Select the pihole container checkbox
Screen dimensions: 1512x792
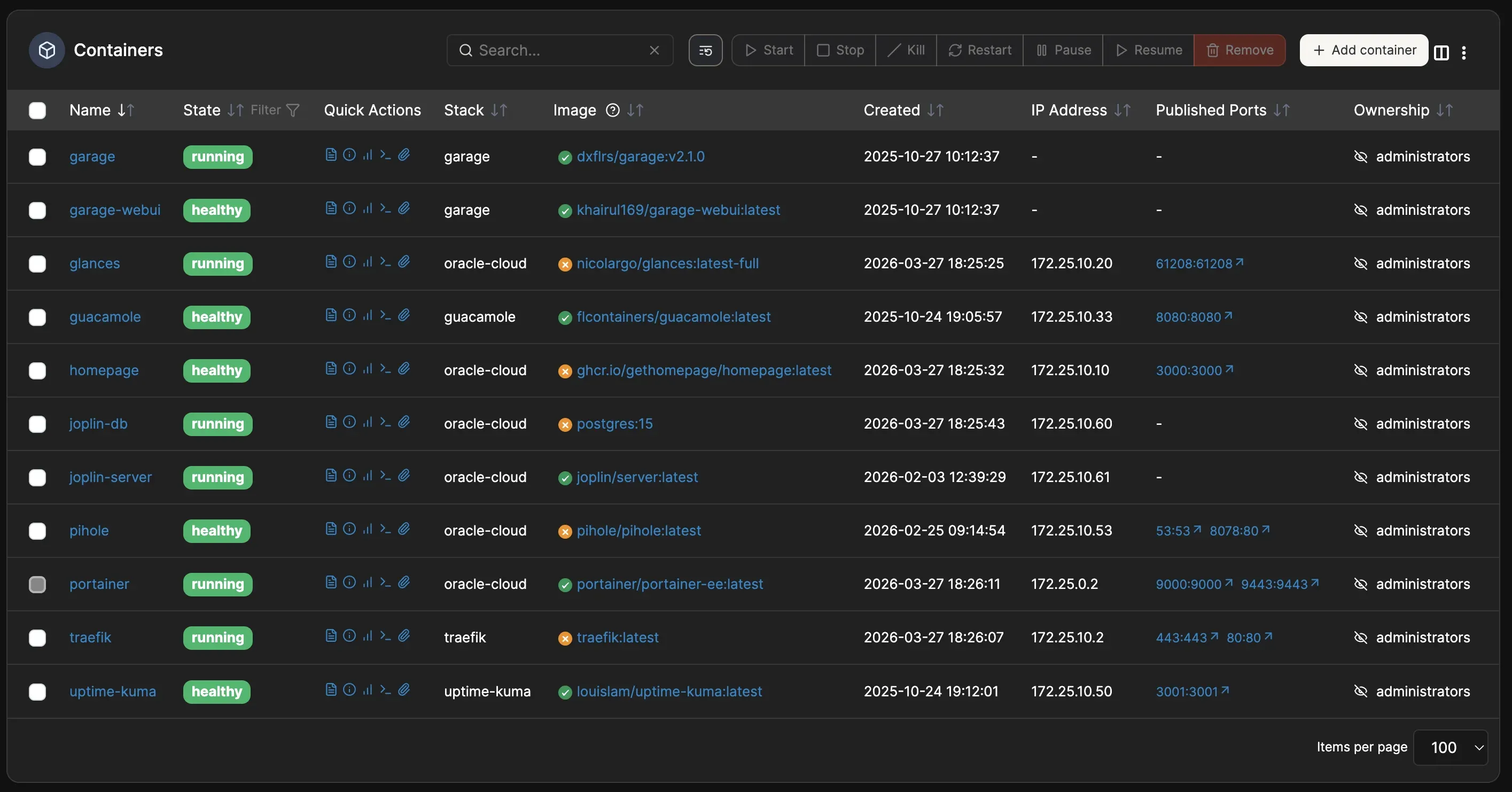[x=37, y=531]
